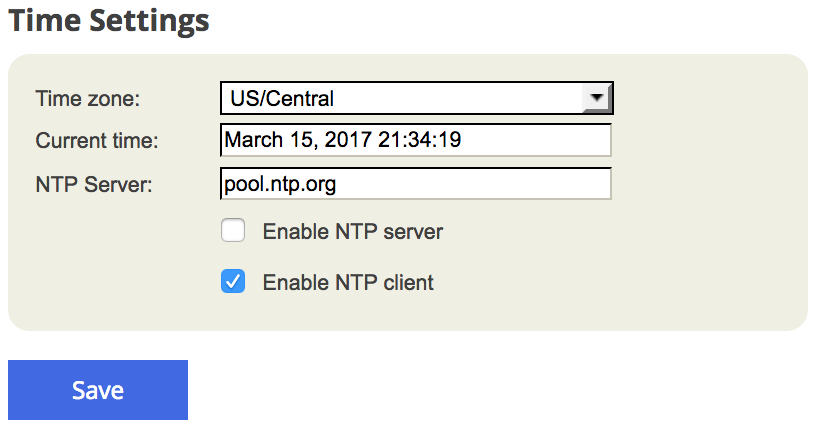Click the blue checkmark of NTP client
Image resolution: width=818 pixels, height=430 pixels.
point(233,281)
